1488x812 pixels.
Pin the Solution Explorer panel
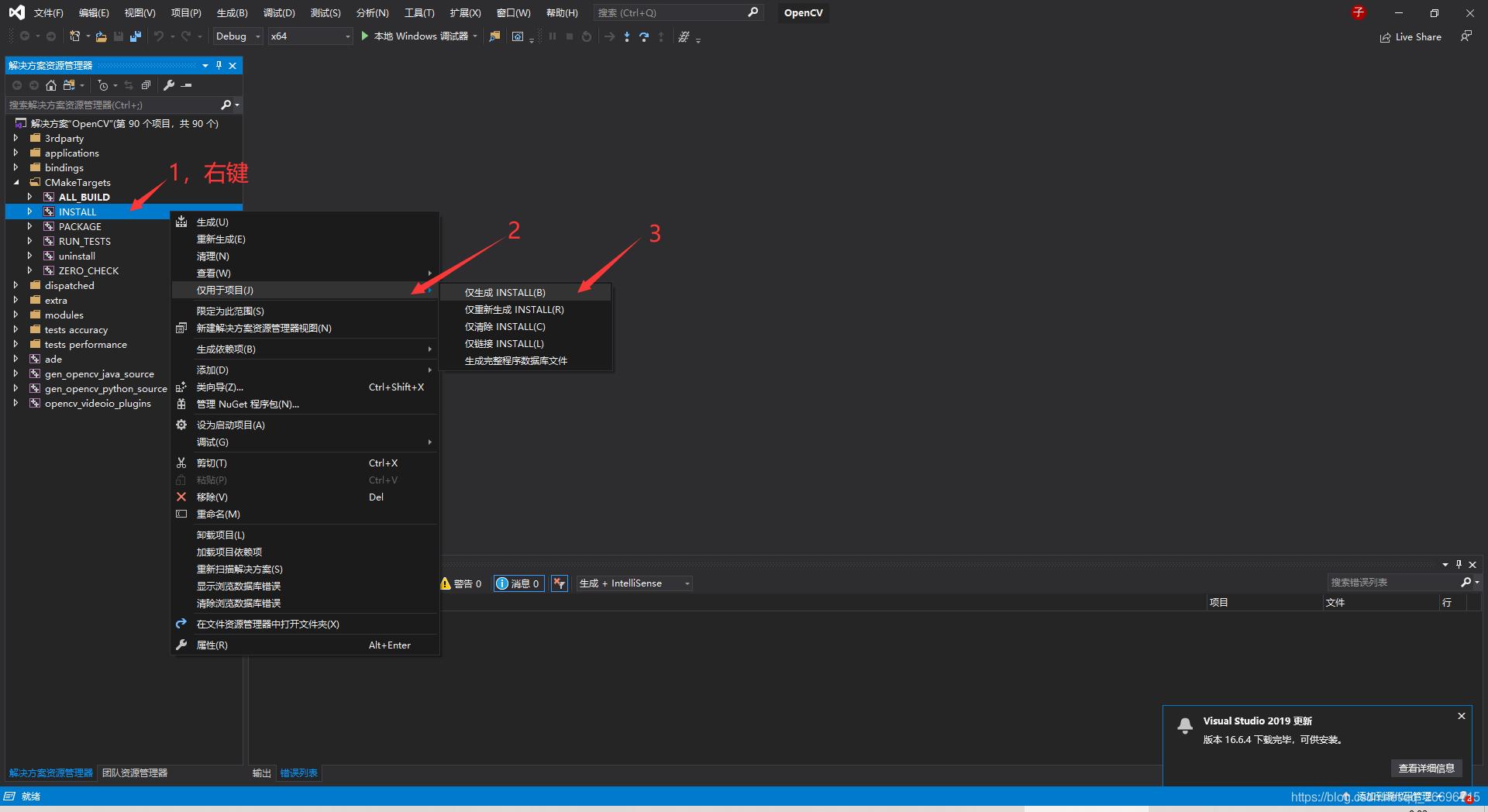[219, 66]
